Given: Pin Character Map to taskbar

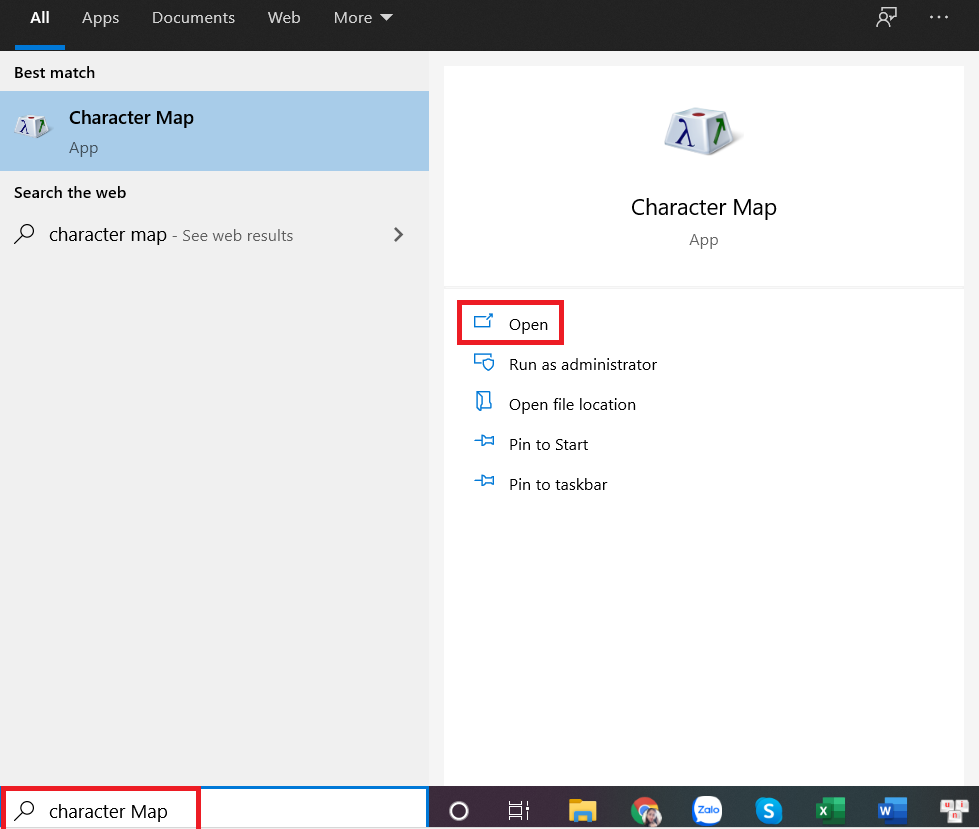Looking at the screenshot, I should coord(557,485).
